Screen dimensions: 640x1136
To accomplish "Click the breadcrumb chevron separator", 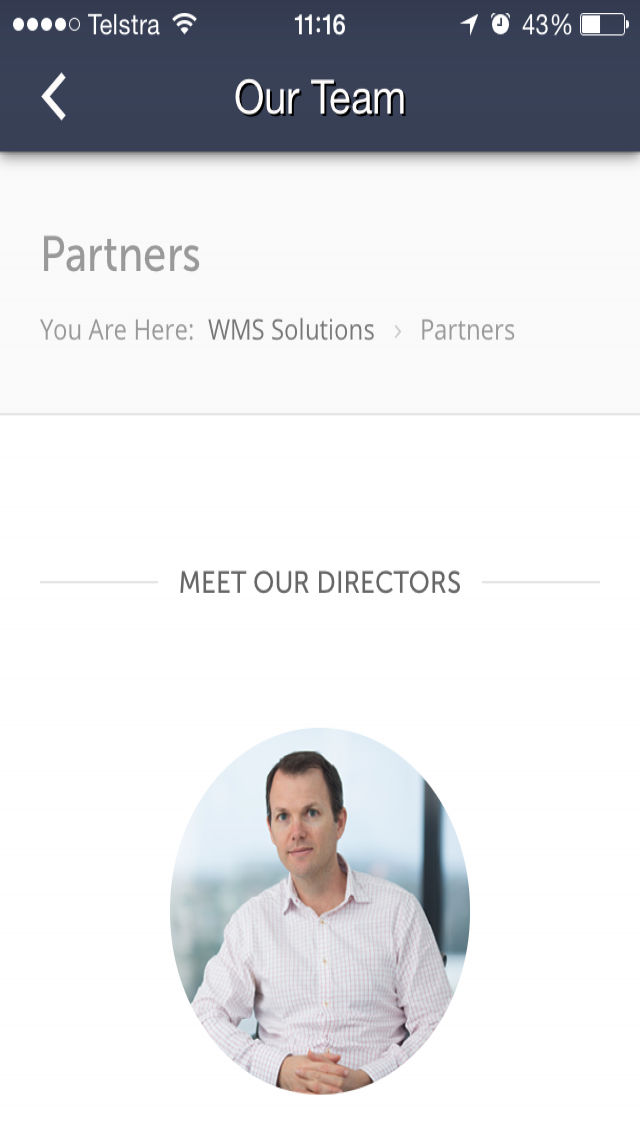I will pos(397,331).
